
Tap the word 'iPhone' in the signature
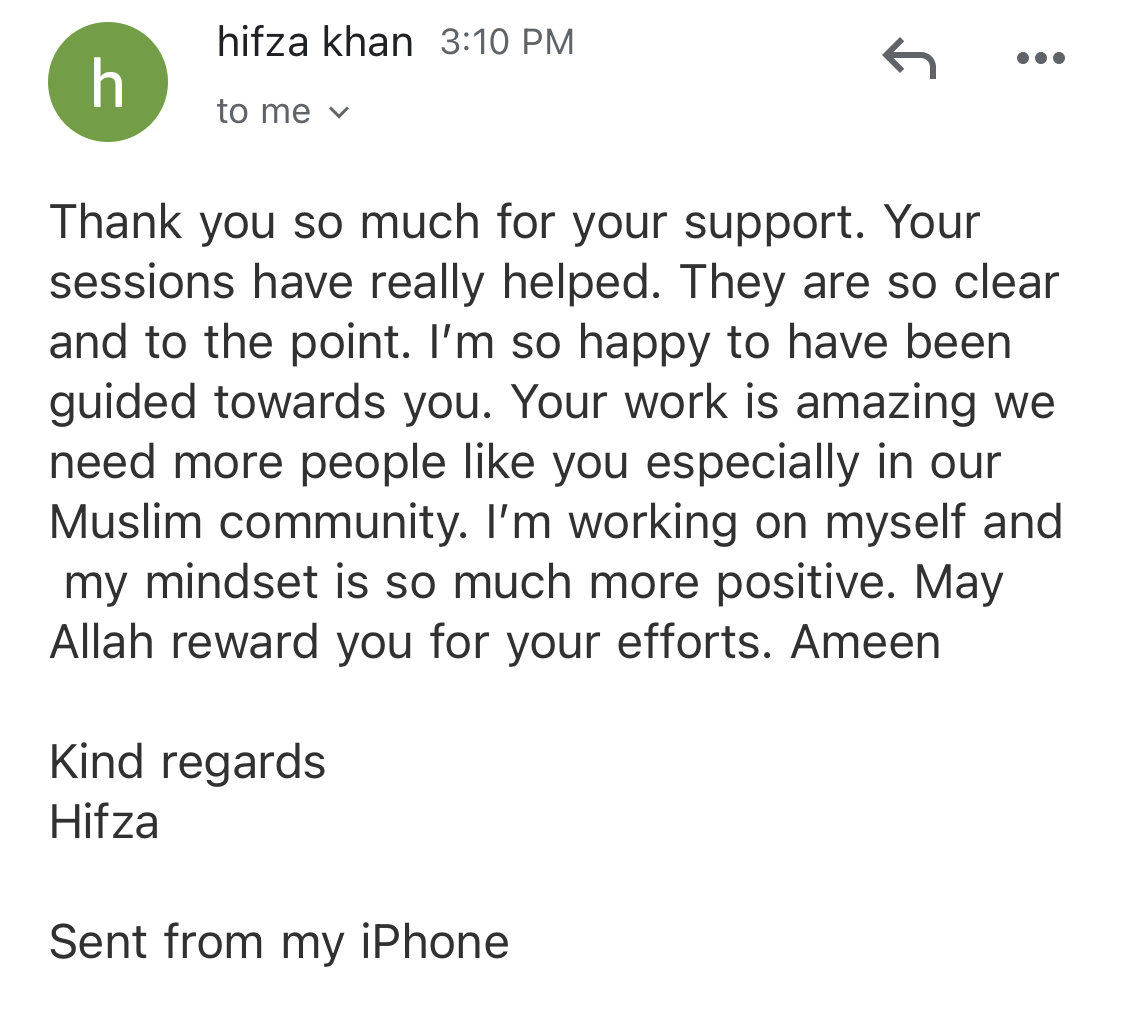click(x=435, y=941)
